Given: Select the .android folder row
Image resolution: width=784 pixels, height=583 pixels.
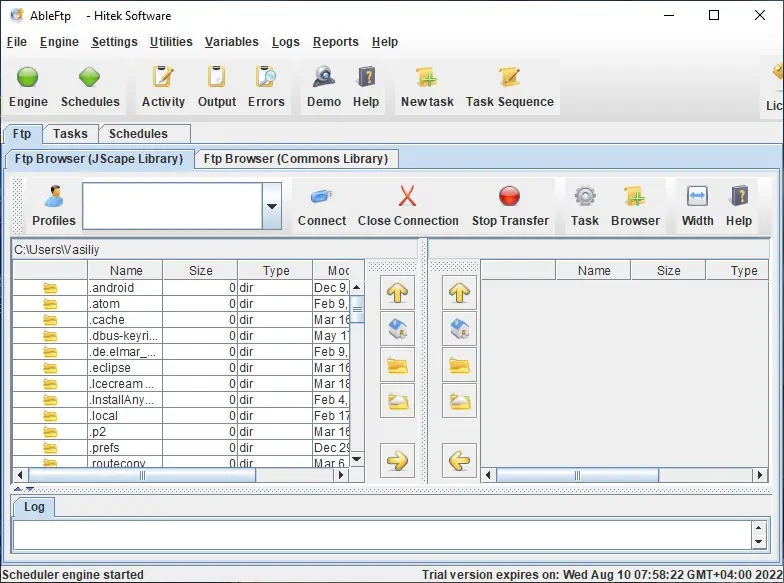Looking at the screenshot, I should pyautogui.click(x=181, y=288).
